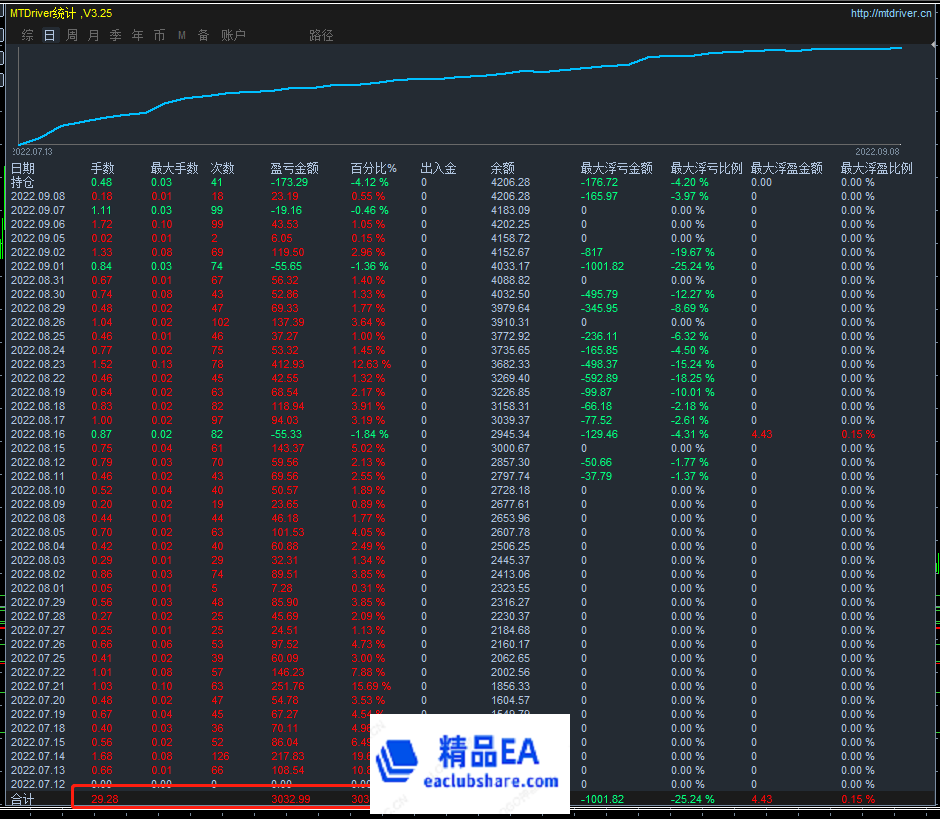Open the 周 weekly statistics tab
Screen dimensions: 940x819
click(72, 35)
